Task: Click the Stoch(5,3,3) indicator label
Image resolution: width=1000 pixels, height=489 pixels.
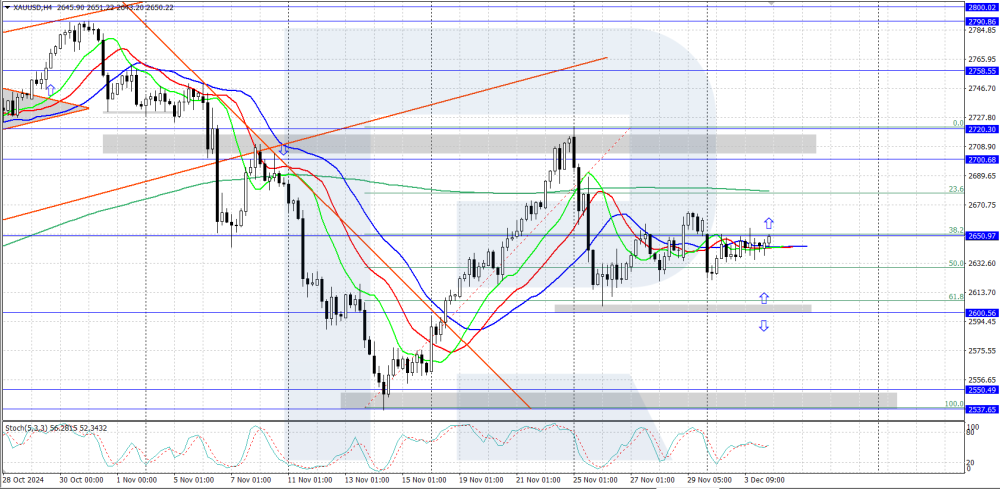Action: click(x=29, y=428)
